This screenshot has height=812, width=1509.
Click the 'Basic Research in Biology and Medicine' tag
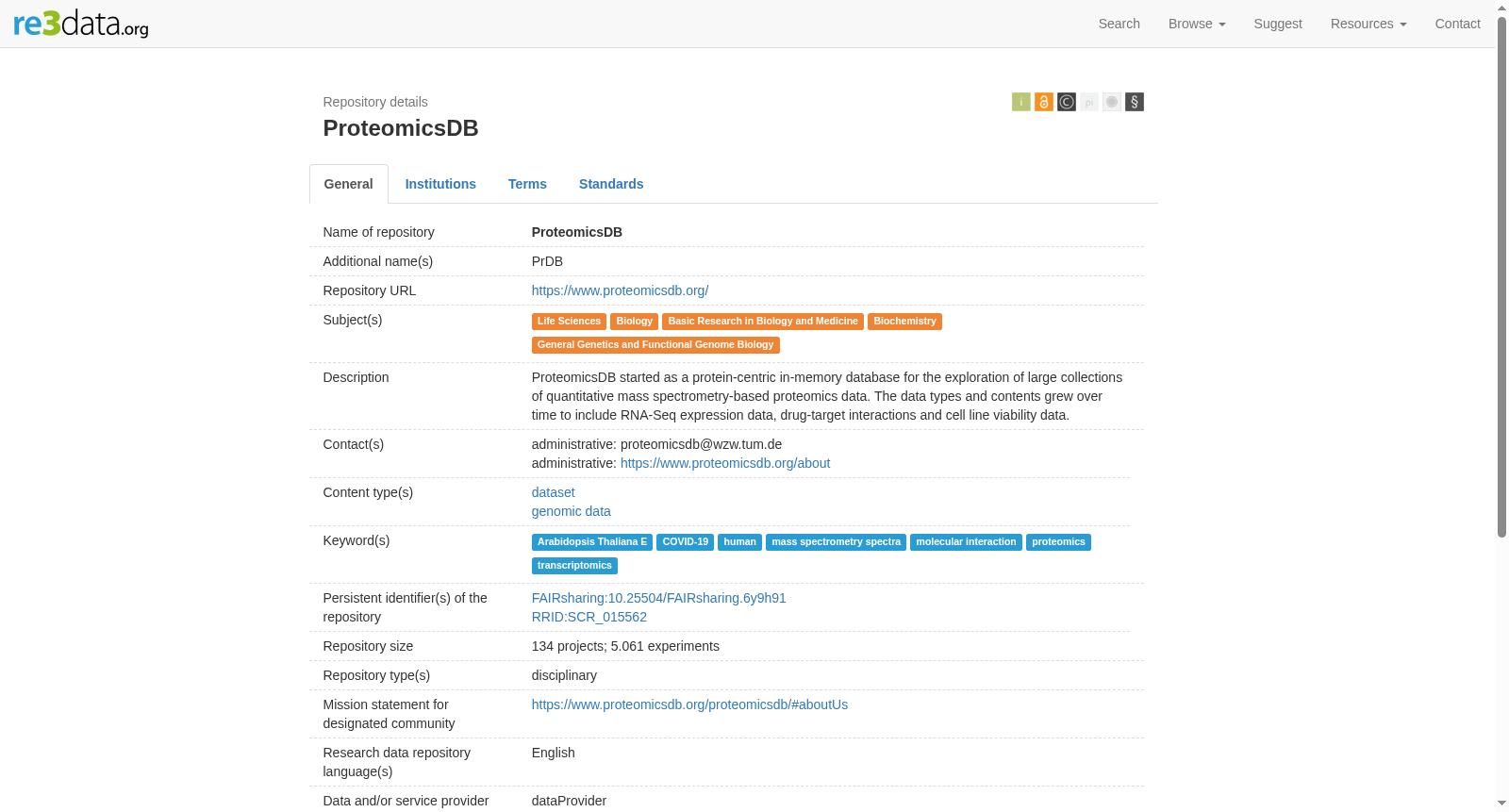[x=763, y=322]
